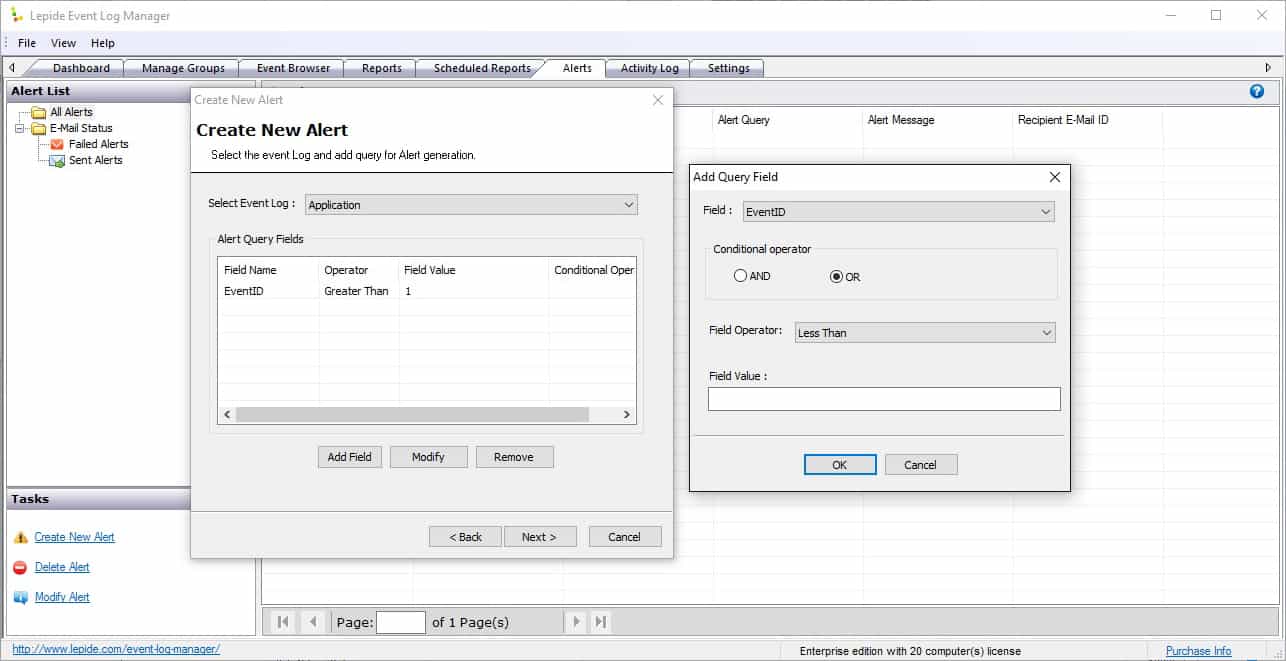The image size is (1286, 661).
Task: Switch to the Reports tab
Action: 381,68
